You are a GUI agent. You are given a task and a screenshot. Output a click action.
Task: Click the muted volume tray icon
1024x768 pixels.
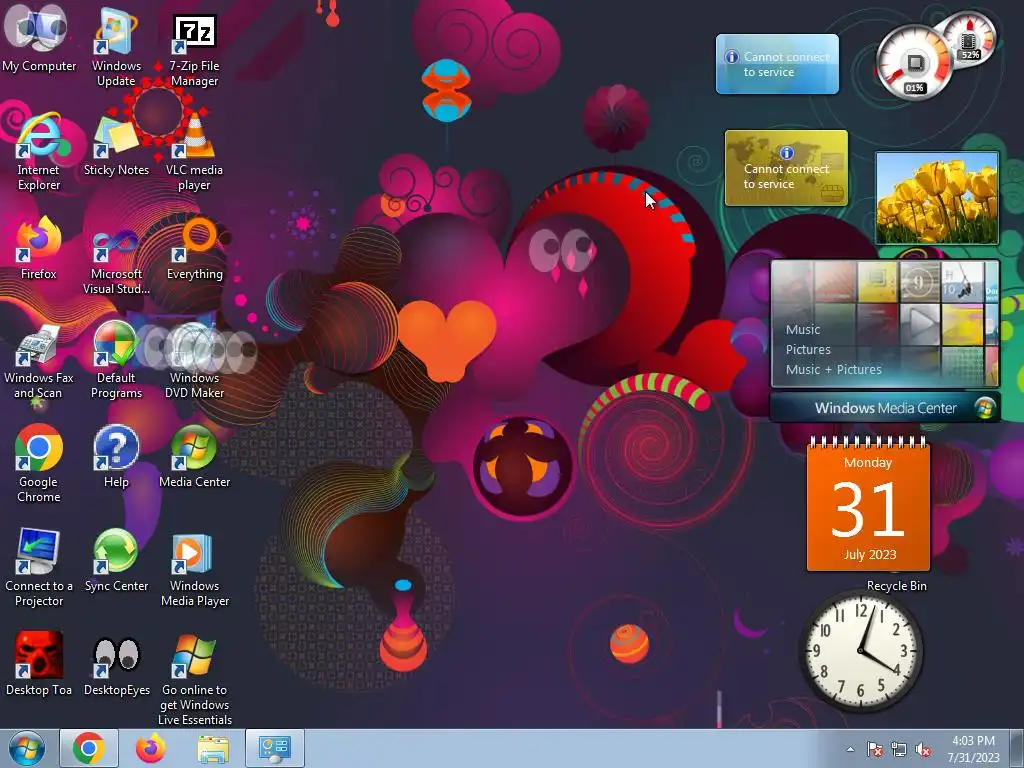pyautogui.click(x=923, y=749)
